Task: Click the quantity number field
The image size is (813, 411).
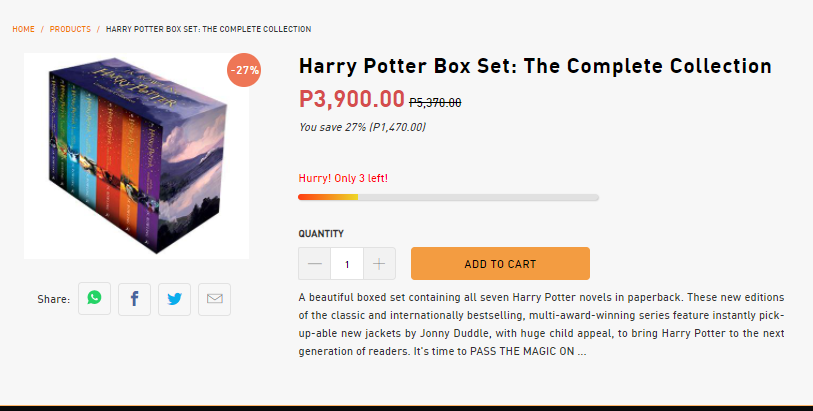Action: coord(347,264)
